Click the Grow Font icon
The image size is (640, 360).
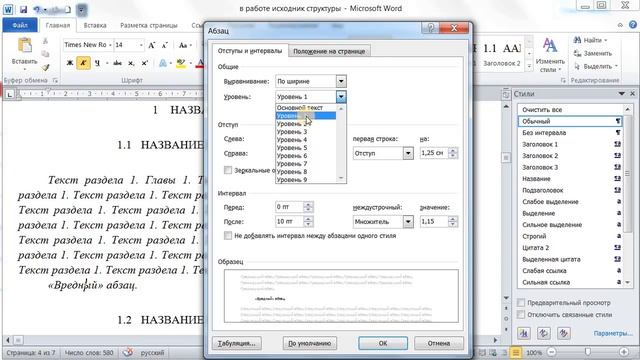pos(152,45)
